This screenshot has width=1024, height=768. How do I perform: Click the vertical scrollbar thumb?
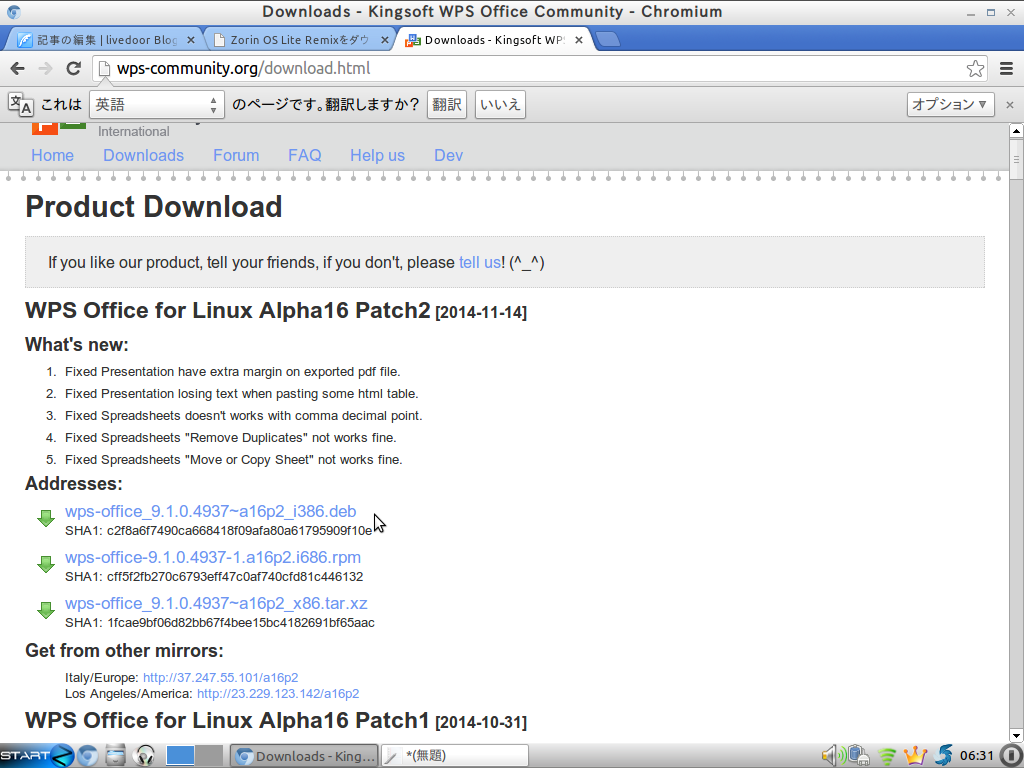tap(1016, 159)
